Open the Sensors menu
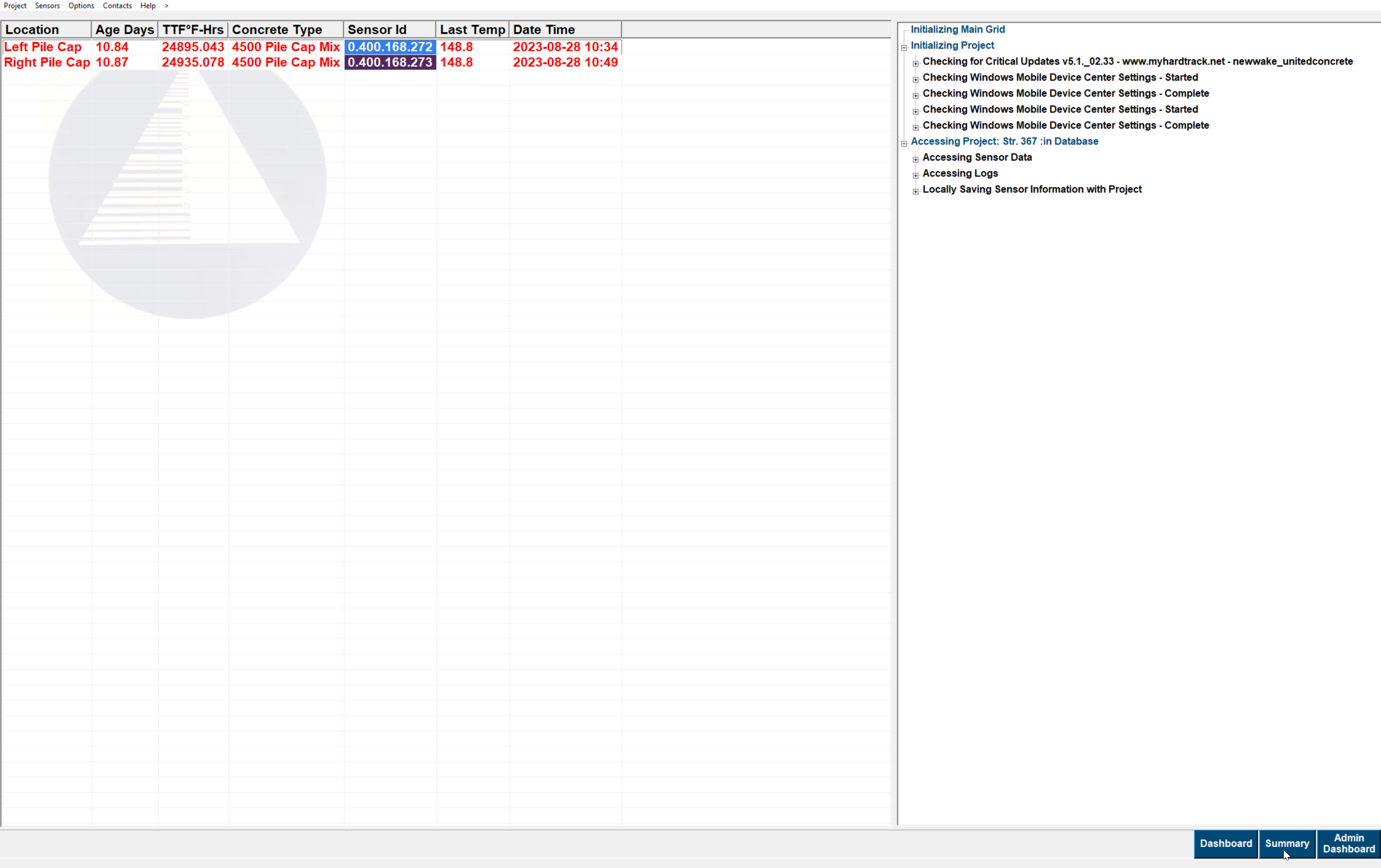 click(47, 6)
